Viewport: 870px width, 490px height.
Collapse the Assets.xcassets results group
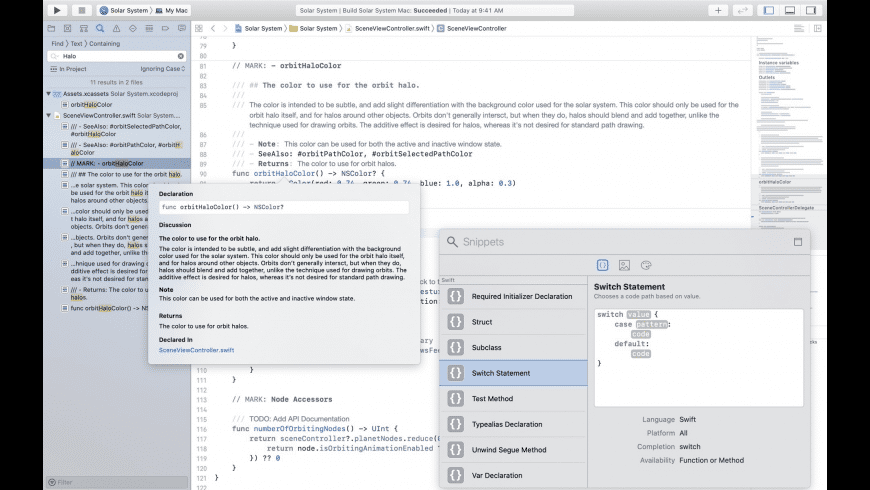pyautogui.click(x=47, y=93)
